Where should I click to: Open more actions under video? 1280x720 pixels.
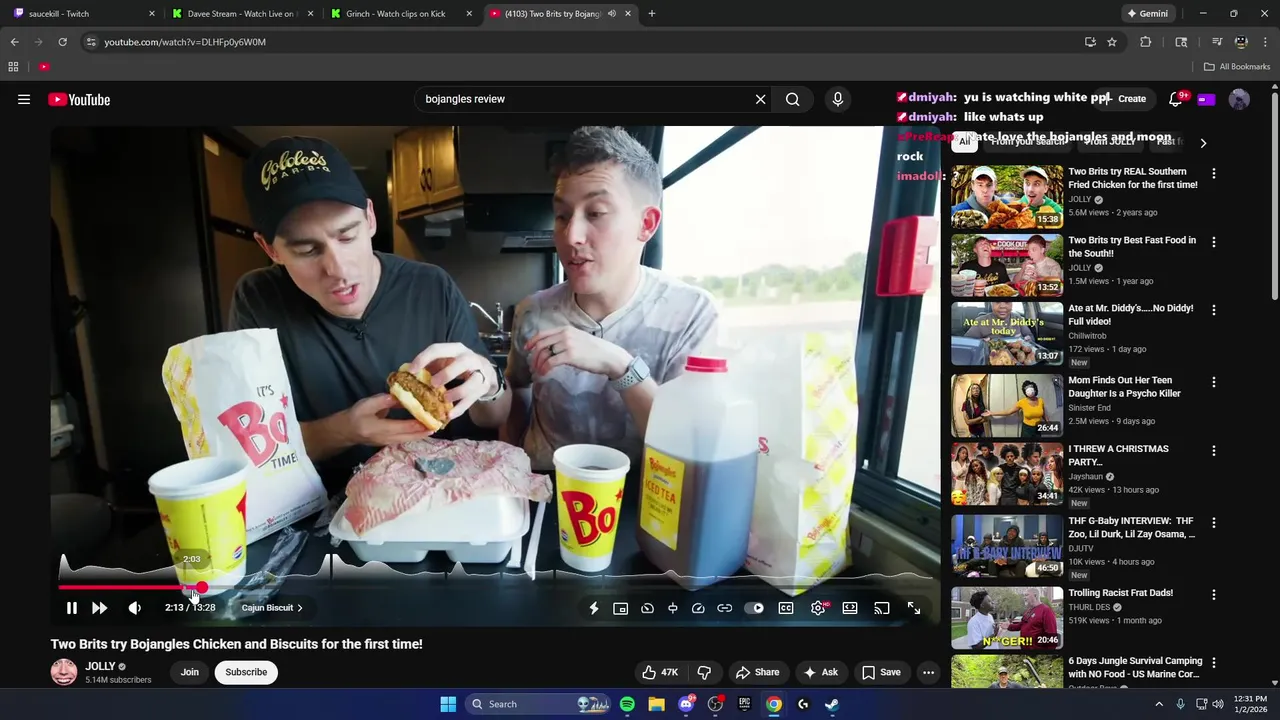coord(928,672)
